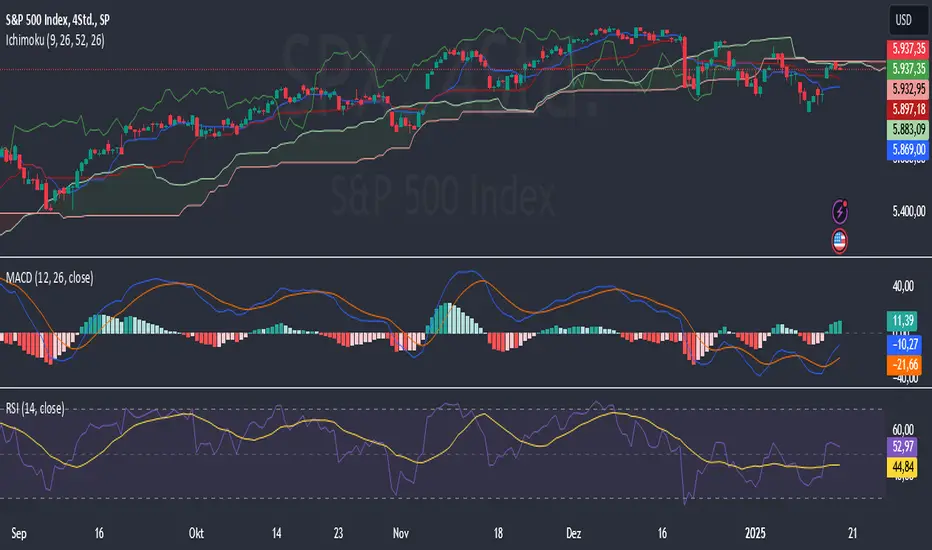
Task: Click the blue MACD value -10,27
Action: (903, 344)
